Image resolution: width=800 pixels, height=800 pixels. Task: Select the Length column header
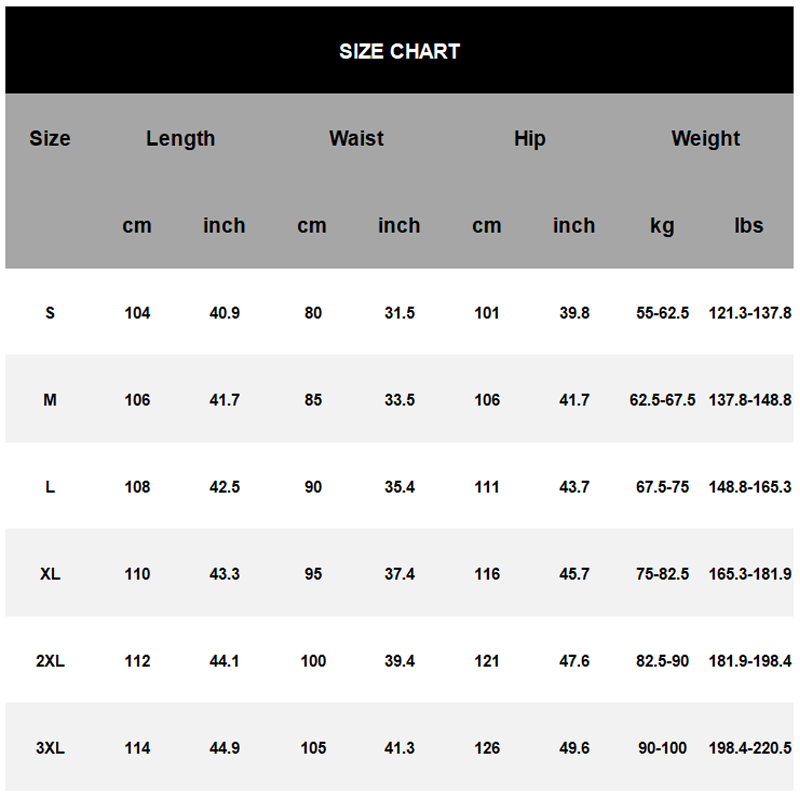[180, 139]
